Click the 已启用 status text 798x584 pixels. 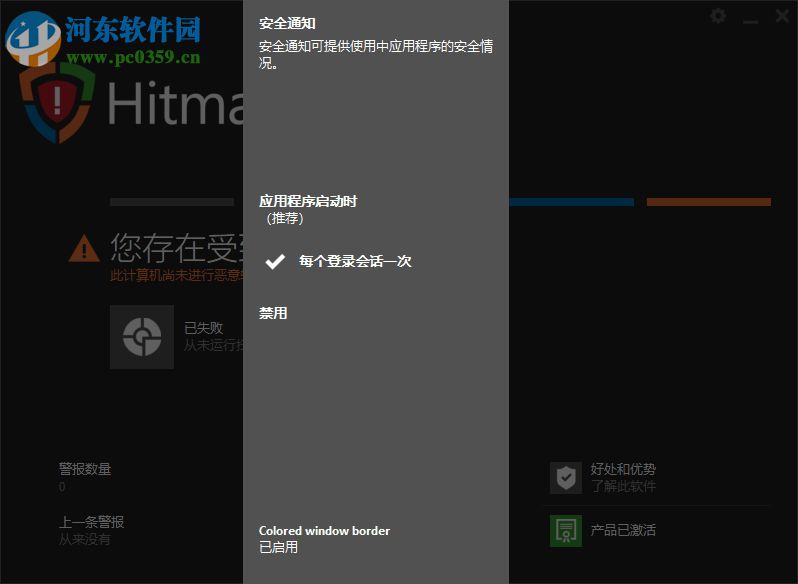click(x=278, y=547)
